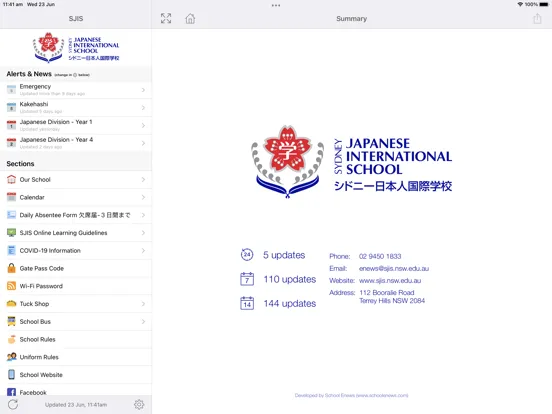The height and width of the screenshot is (414, 552).
Task: Go to the Home icon
Action: tap(190, 18)
